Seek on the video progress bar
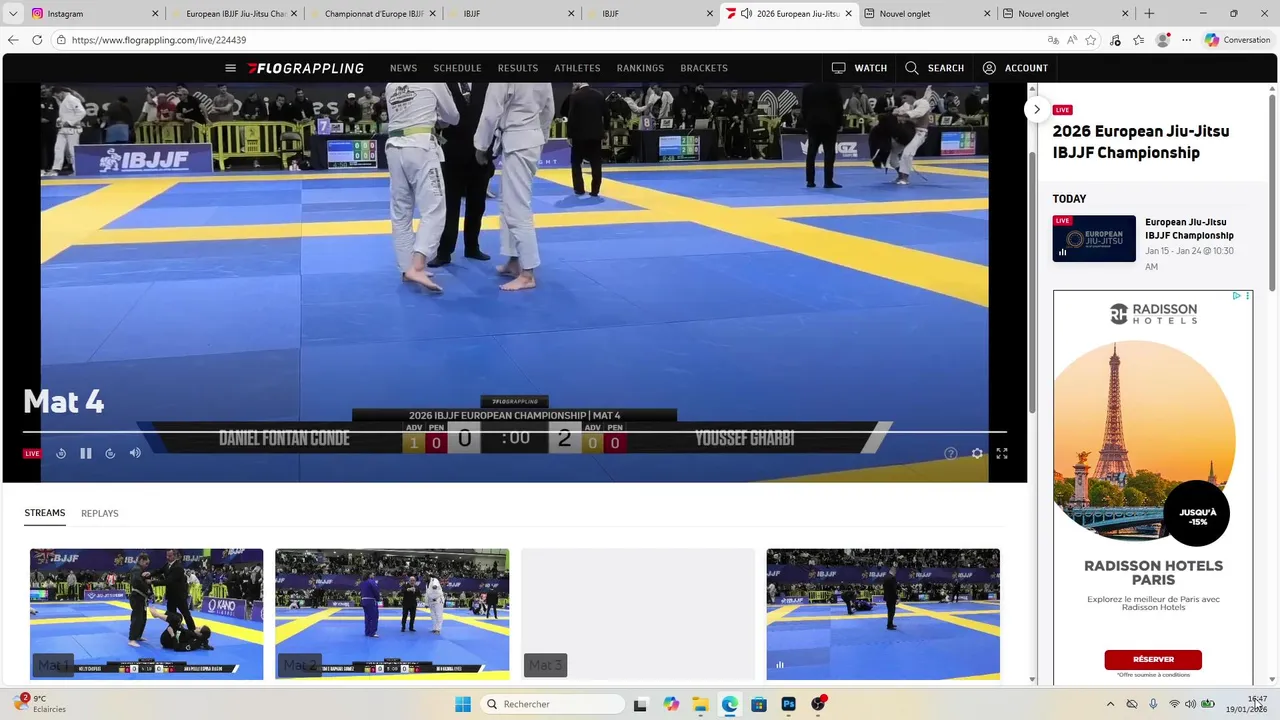This screenshot has width=1280, height=720. point(514,432)
